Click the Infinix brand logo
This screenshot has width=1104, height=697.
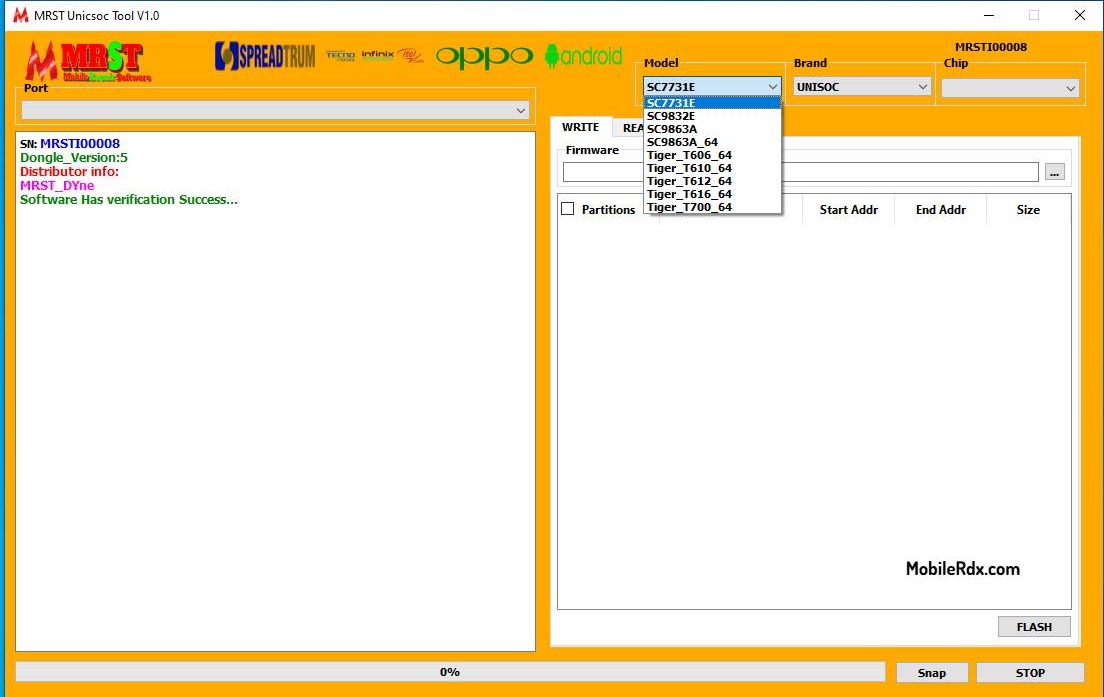coord(377,54)
